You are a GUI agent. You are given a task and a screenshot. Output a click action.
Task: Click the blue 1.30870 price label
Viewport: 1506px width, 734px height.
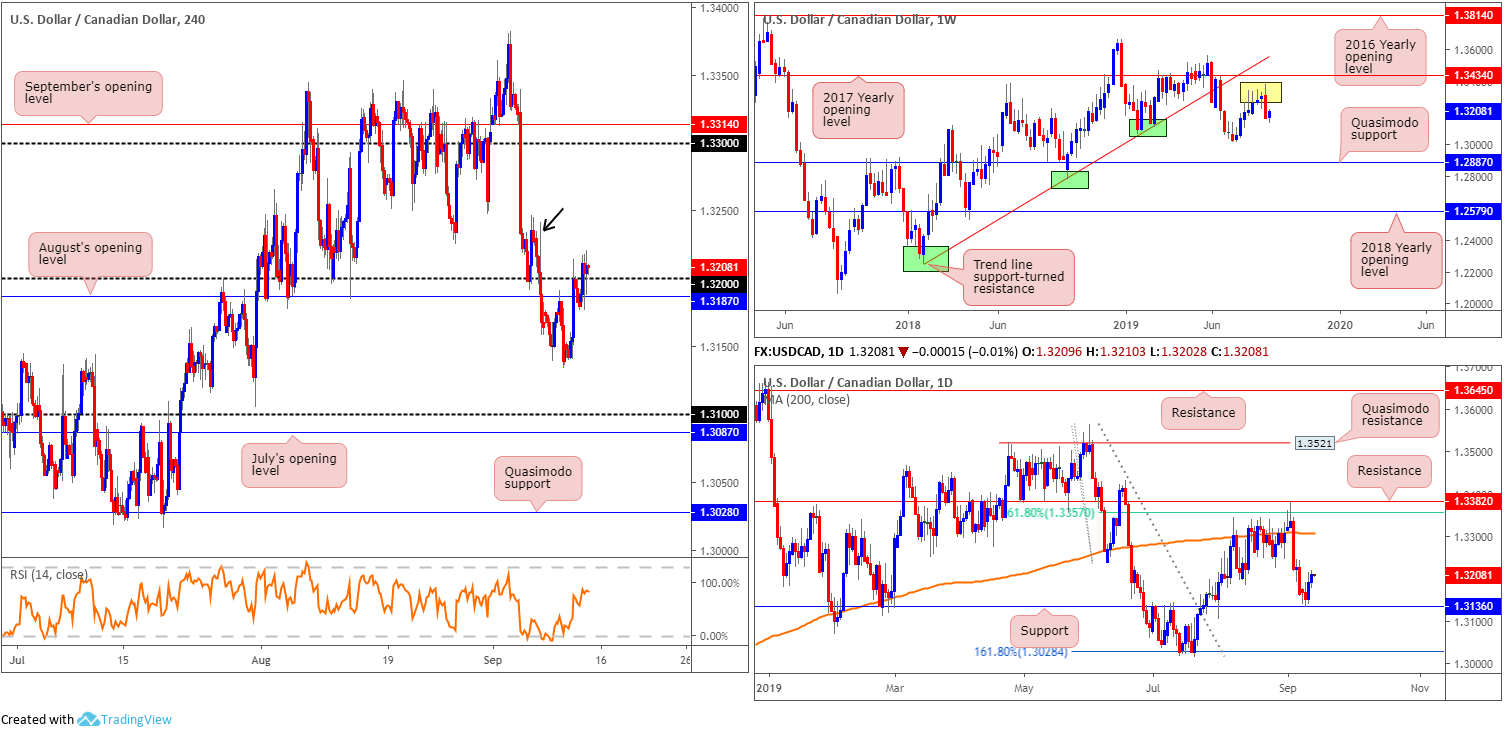coord(720,431)
